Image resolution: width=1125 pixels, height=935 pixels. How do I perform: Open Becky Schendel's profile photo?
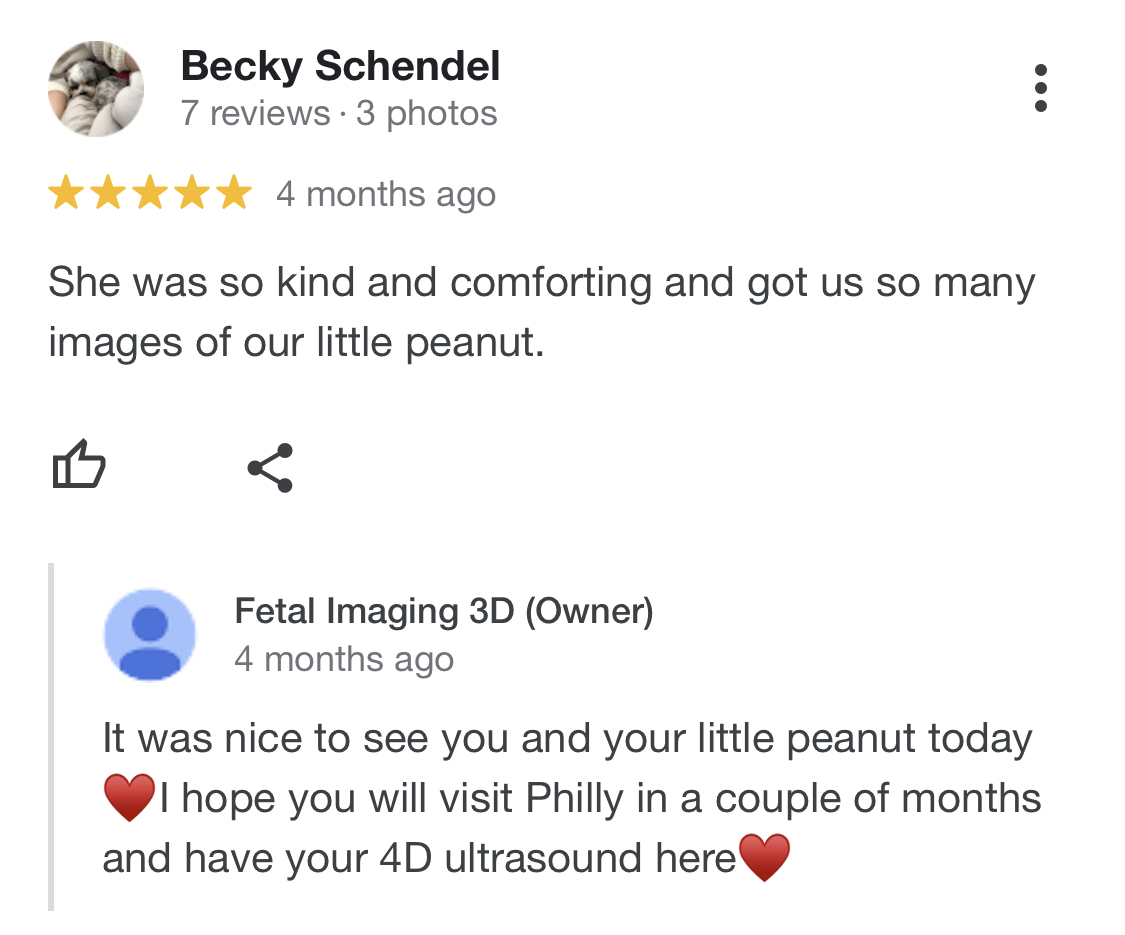pyautogui.click(x=96, y=89)
